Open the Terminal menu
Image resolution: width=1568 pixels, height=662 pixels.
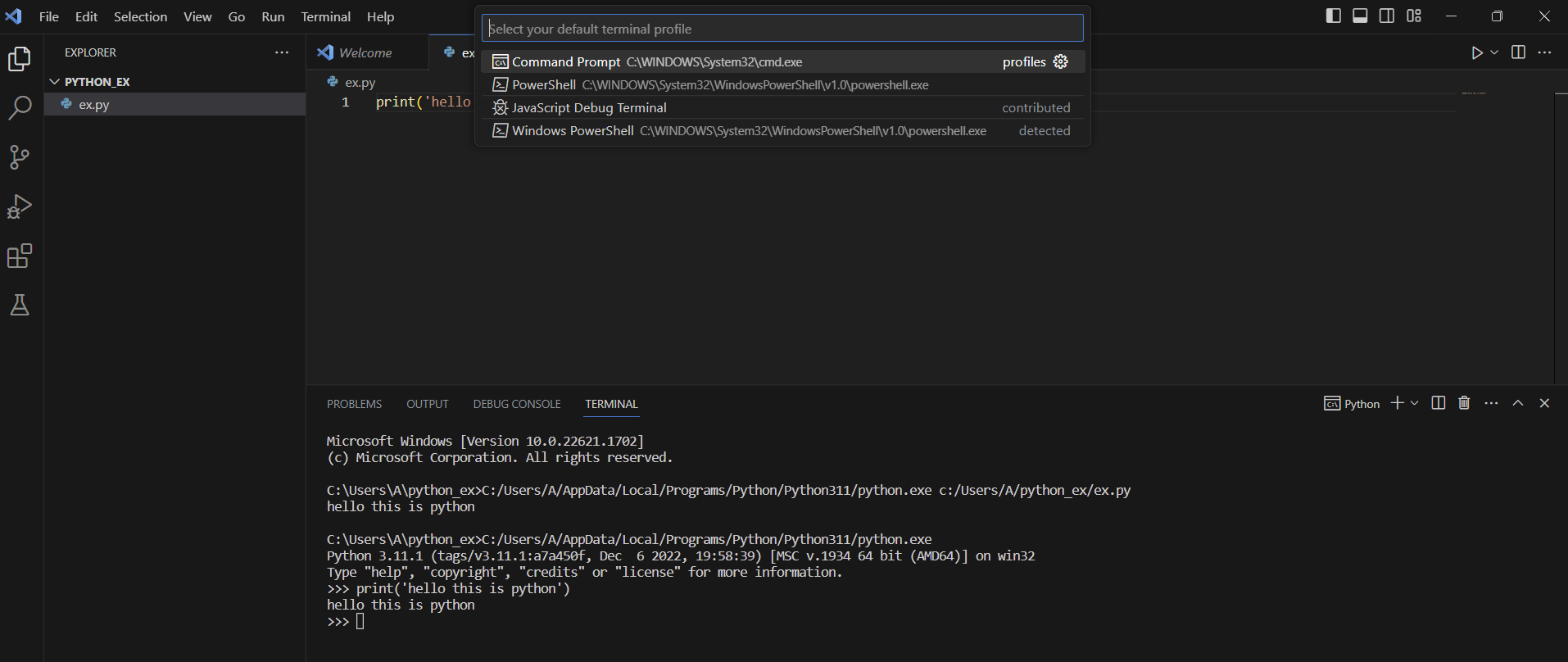click(x=325, y=16)
